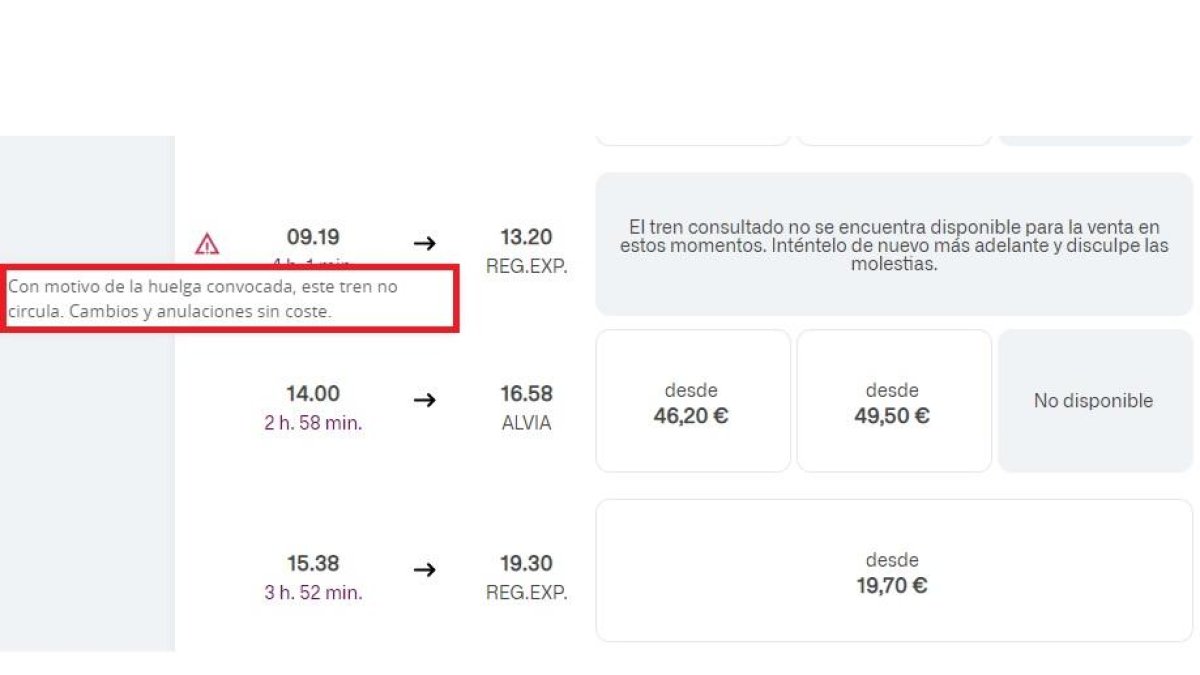Click the REG.EXP. label of the 09.19 train
The width and height of the screenshot is (1200, 675).
click(526, 267)
